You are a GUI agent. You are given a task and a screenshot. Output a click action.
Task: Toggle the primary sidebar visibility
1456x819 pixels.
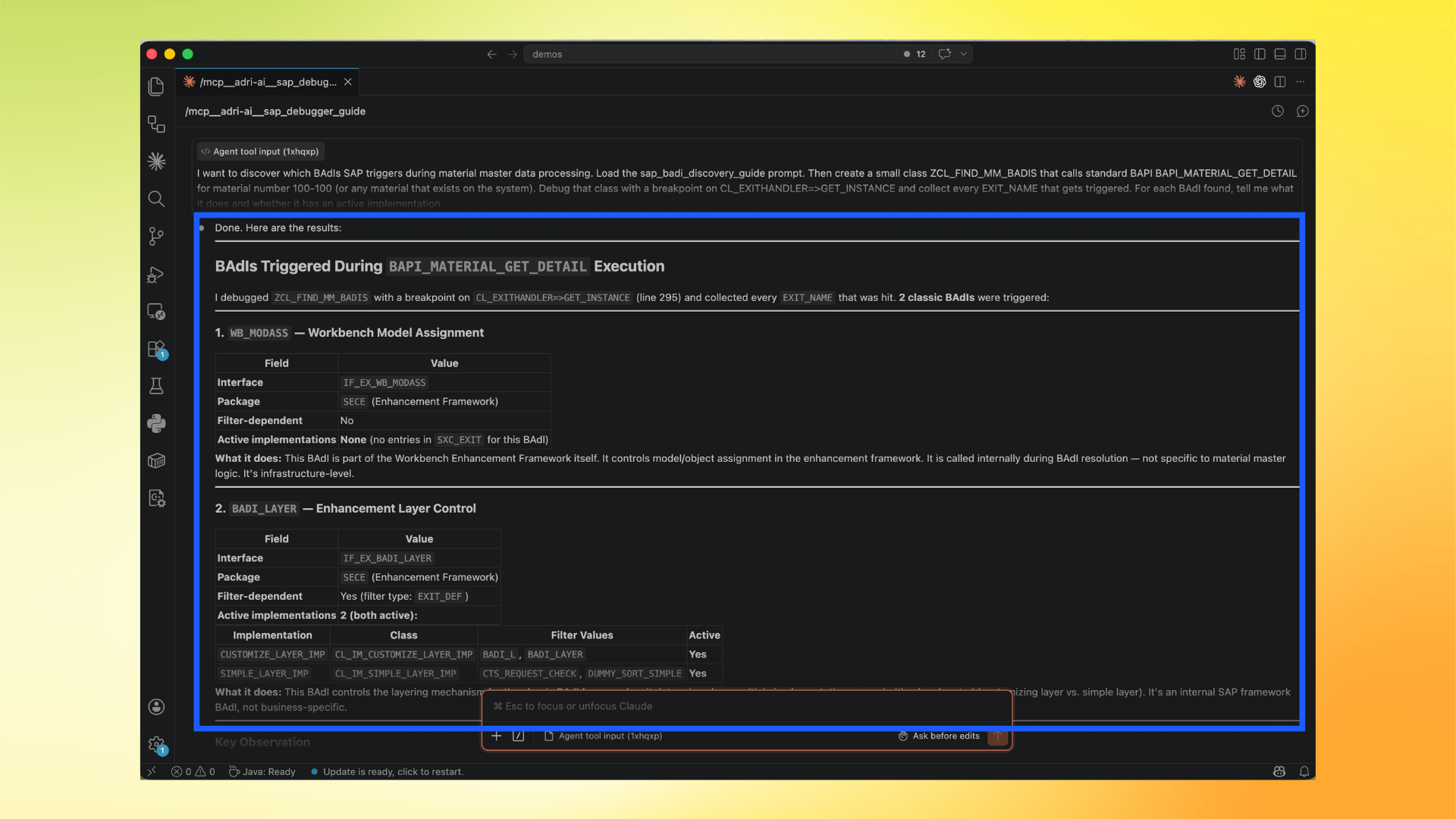(x=1260, y=54)
